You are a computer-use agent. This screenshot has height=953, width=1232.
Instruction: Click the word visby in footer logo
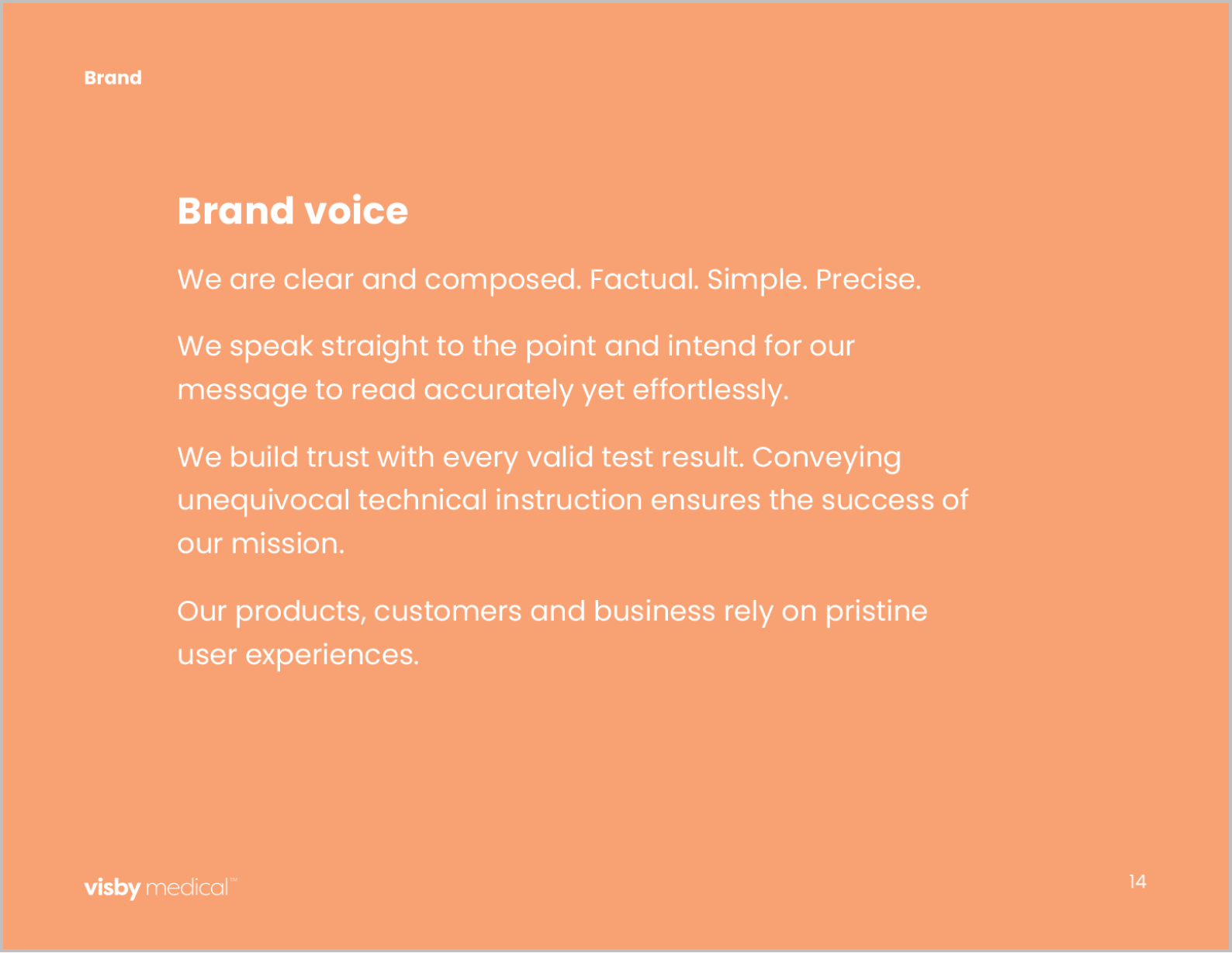[x=112, y=887]
